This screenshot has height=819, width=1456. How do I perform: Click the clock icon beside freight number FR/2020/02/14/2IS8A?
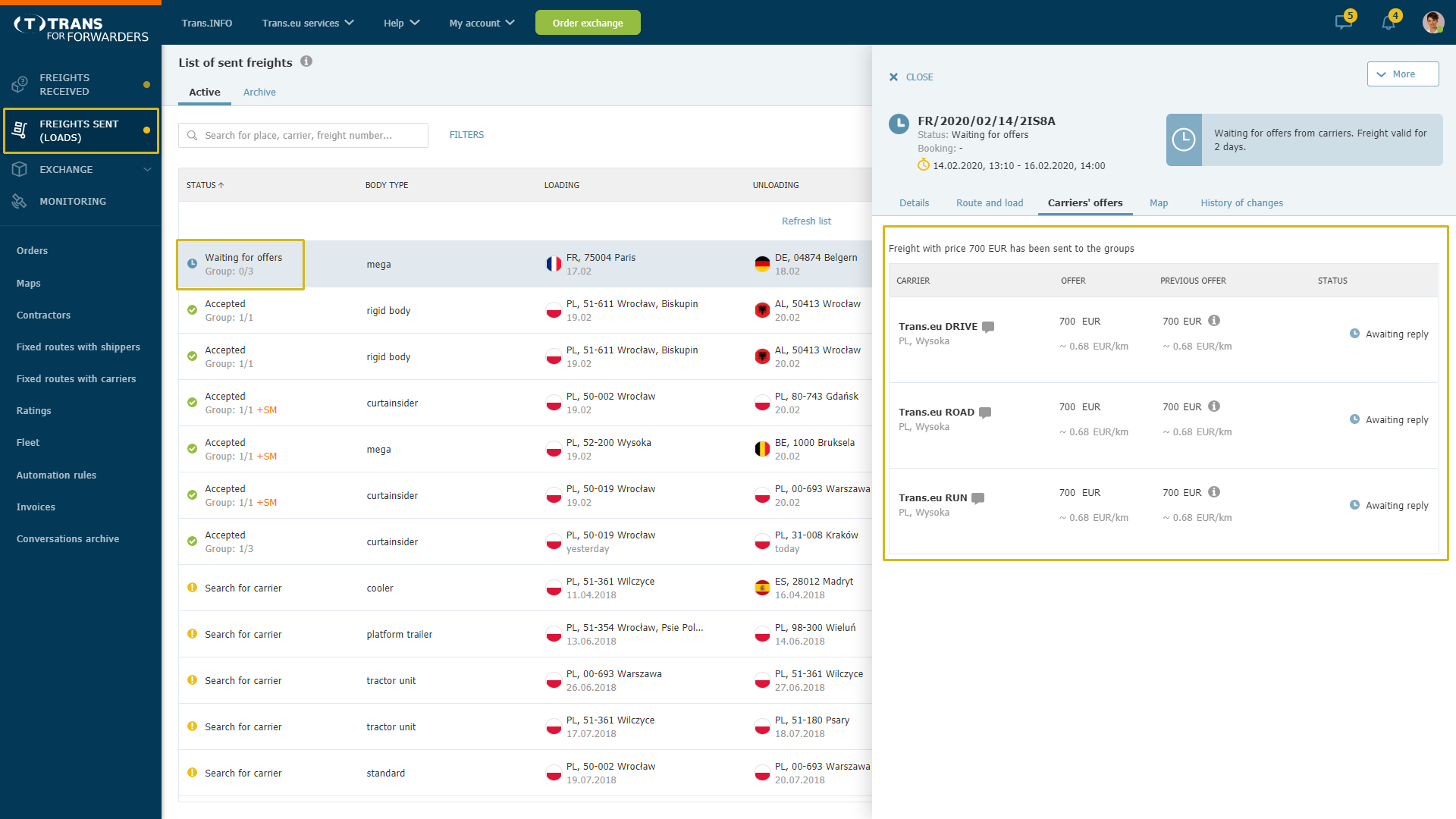click(899, 124)
